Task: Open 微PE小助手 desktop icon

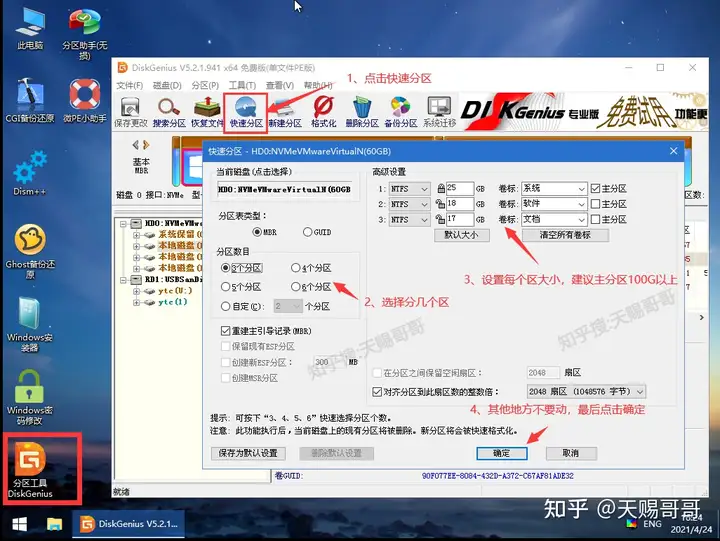Action: click(x=84, y=101)
